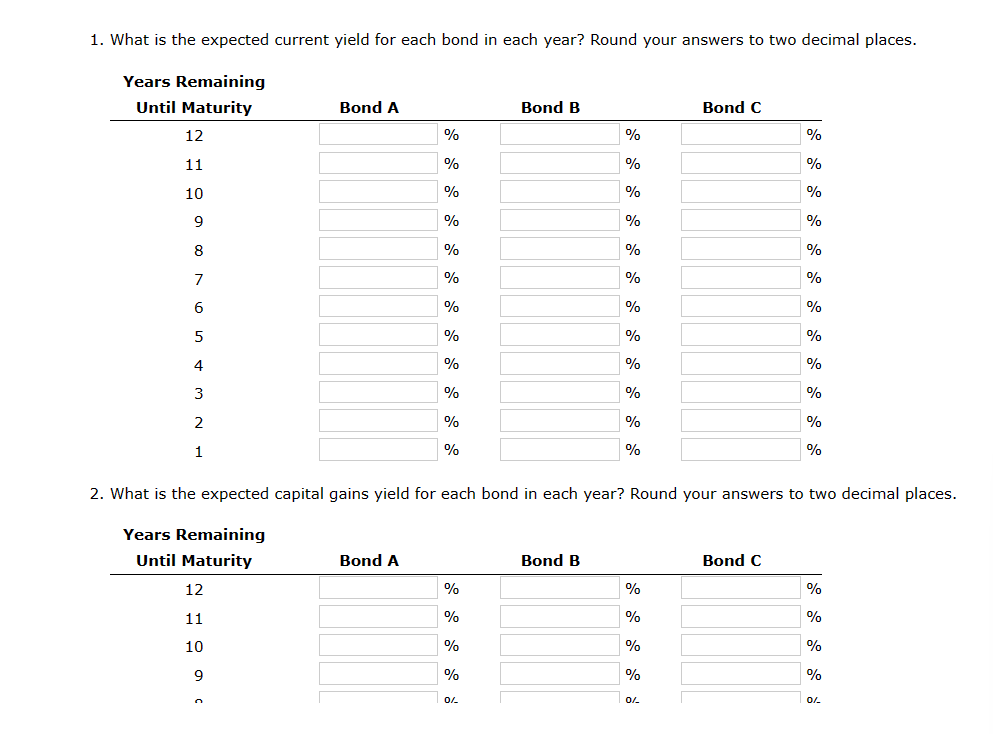Click Bond C input field for year 12

tap(739, 133)
